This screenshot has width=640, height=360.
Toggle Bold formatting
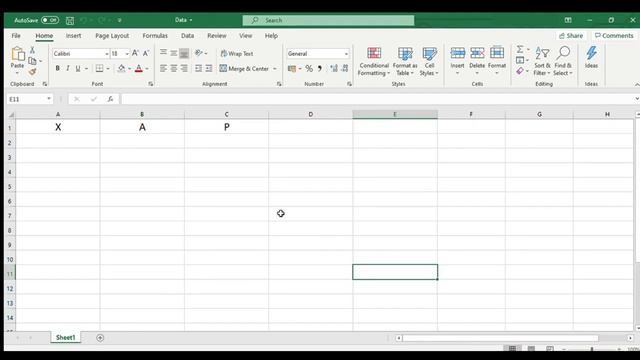[58, 69]
